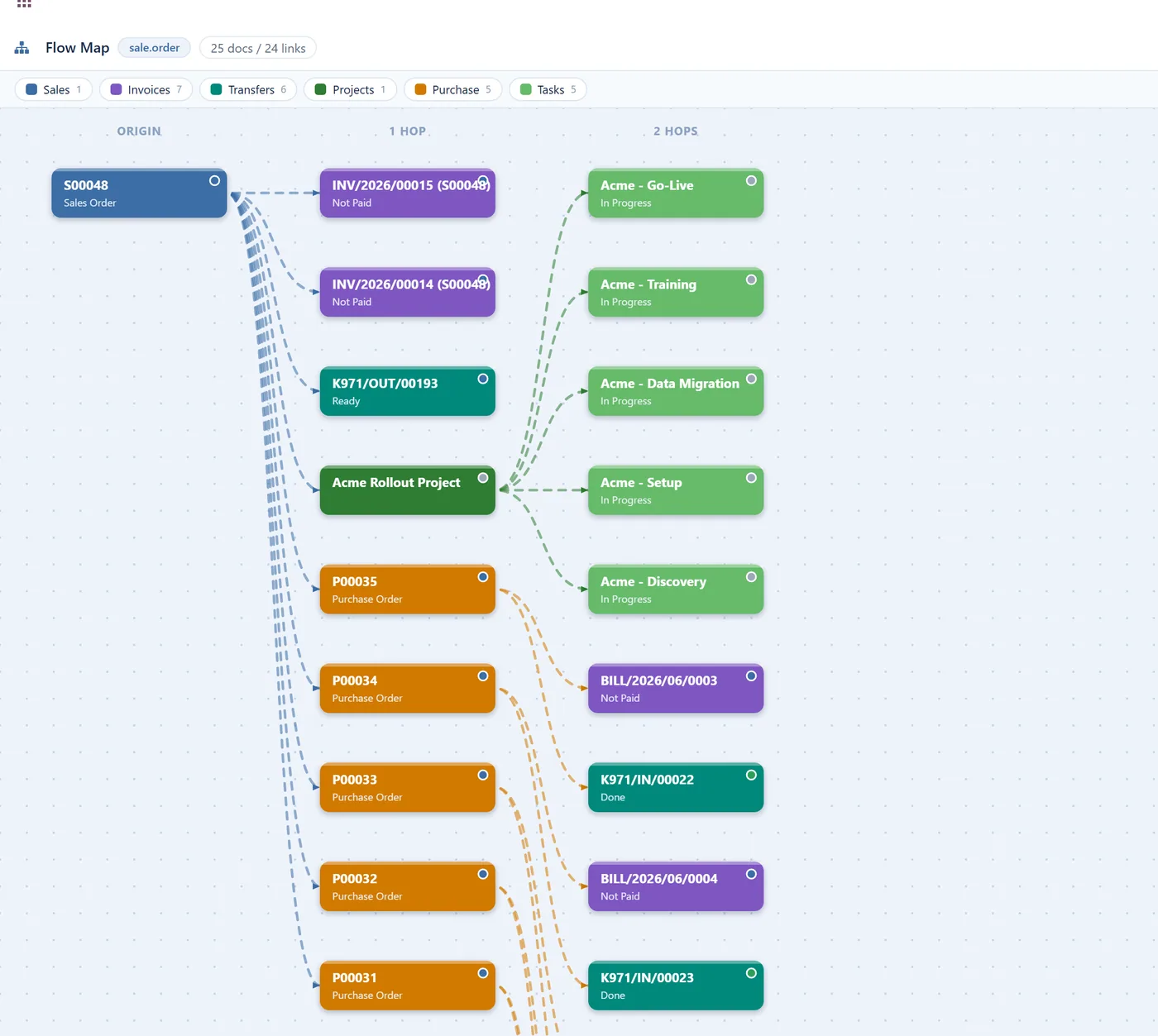1158x1036 pixels.
Task: Click circle icon on Acme - Data Migration
Action: point(751,379)
